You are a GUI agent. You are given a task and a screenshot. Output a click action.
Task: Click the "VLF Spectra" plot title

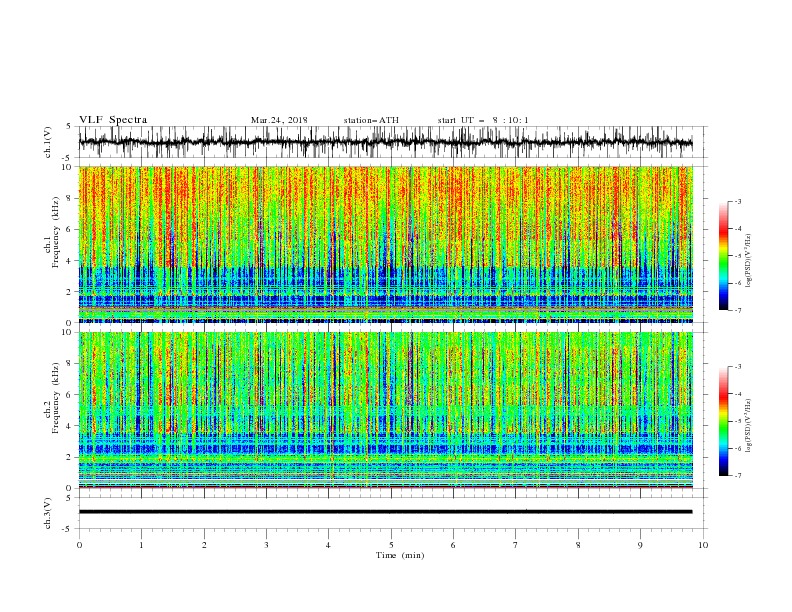point(113,120)
